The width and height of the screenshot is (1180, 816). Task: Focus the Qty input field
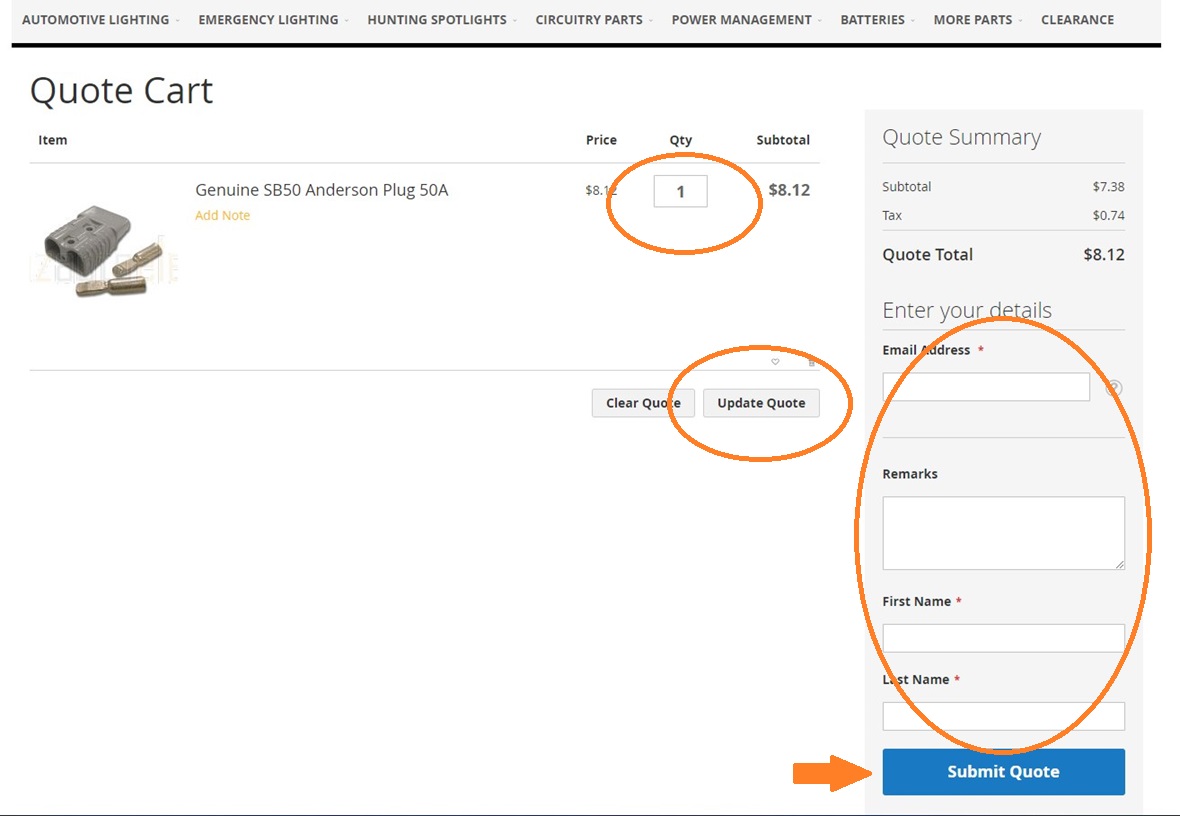tap(680, 191)
